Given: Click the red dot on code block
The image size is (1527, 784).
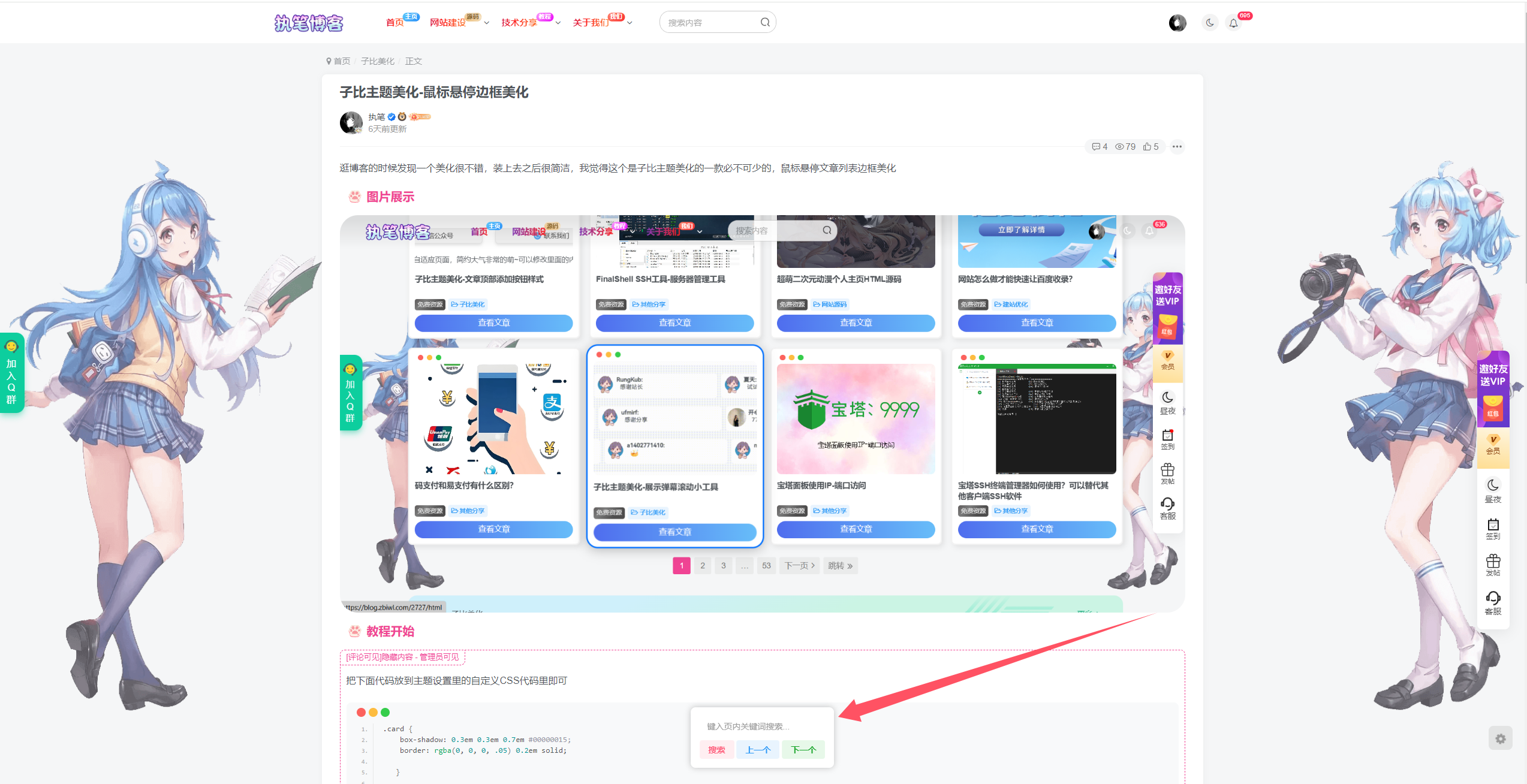Looking at the screenshot, I should coord(361,712).
